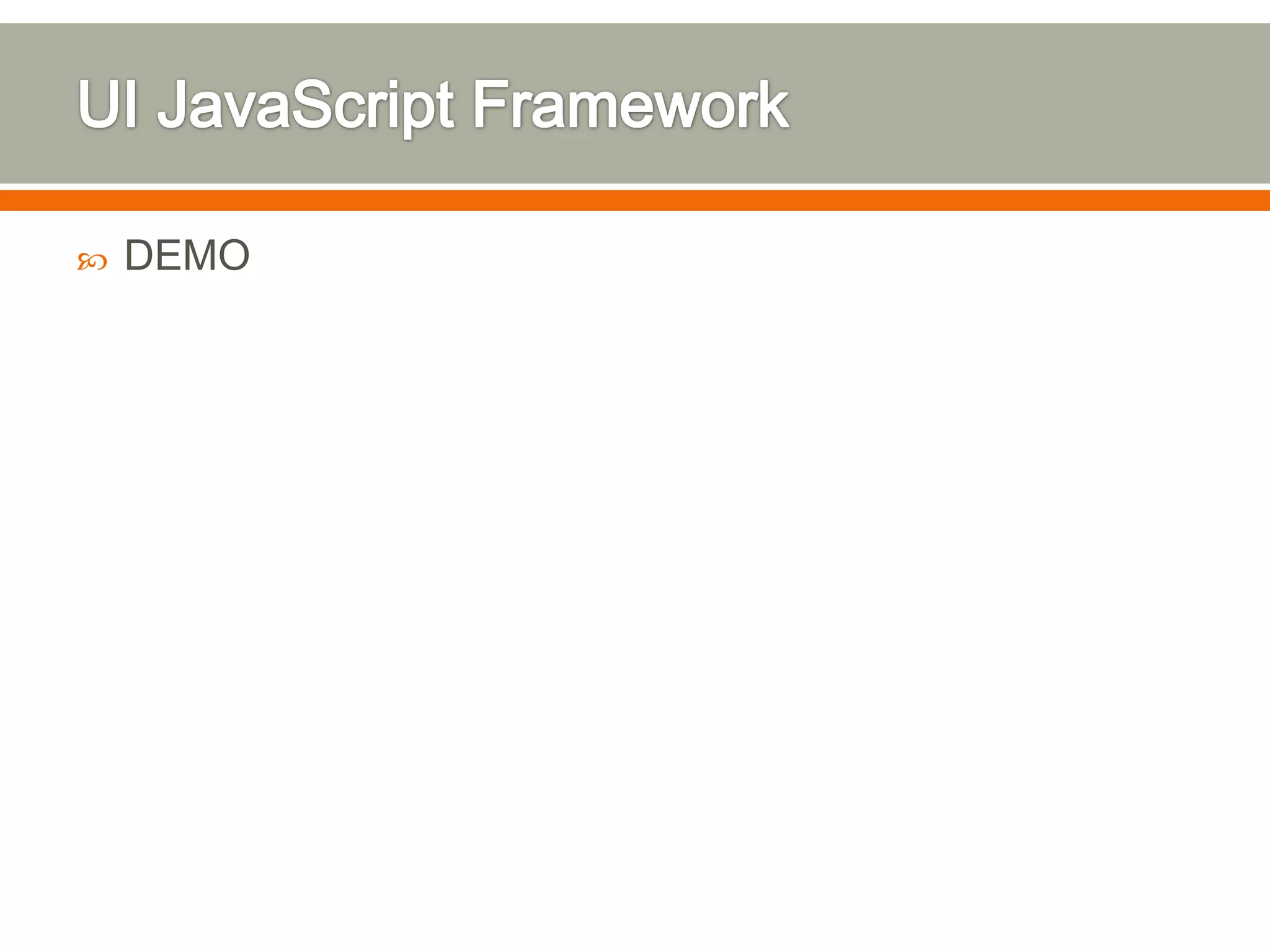Click the word "JavaScript" in title
Screen dimensions: 1270x952
coord(305,105)
